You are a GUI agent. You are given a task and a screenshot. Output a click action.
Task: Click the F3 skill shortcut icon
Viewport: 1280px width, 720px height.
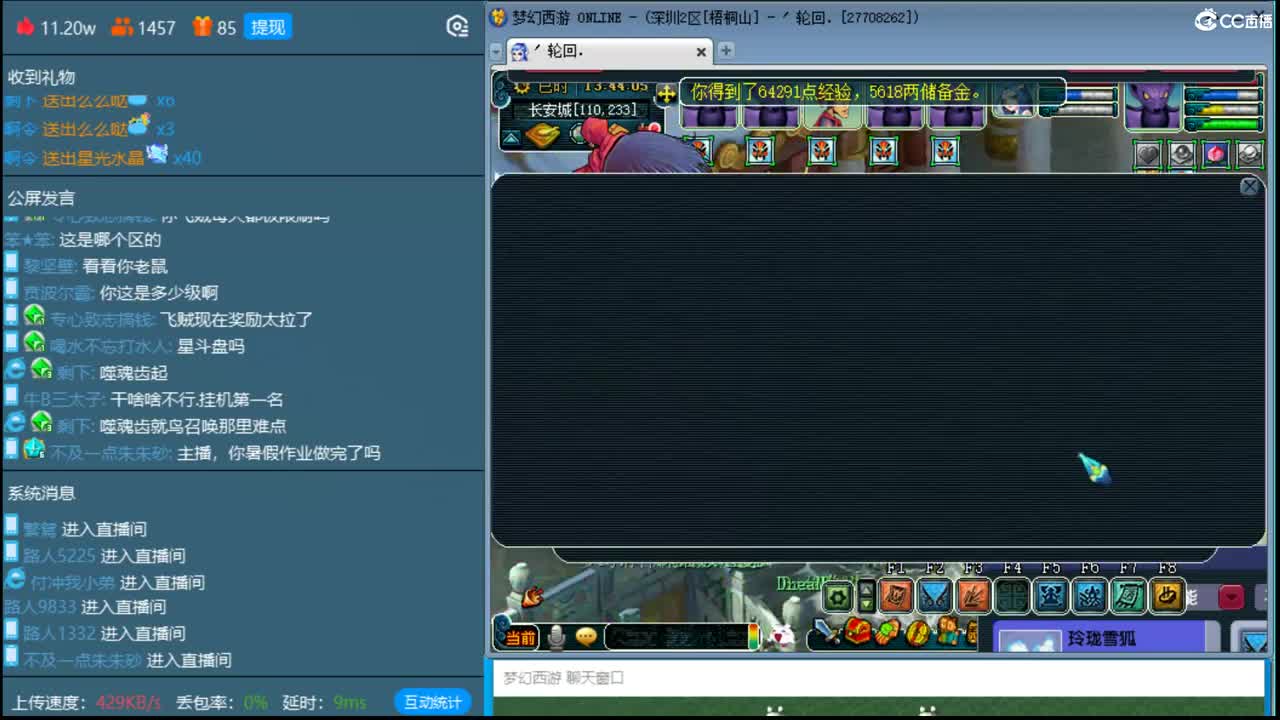click(974, 596)
